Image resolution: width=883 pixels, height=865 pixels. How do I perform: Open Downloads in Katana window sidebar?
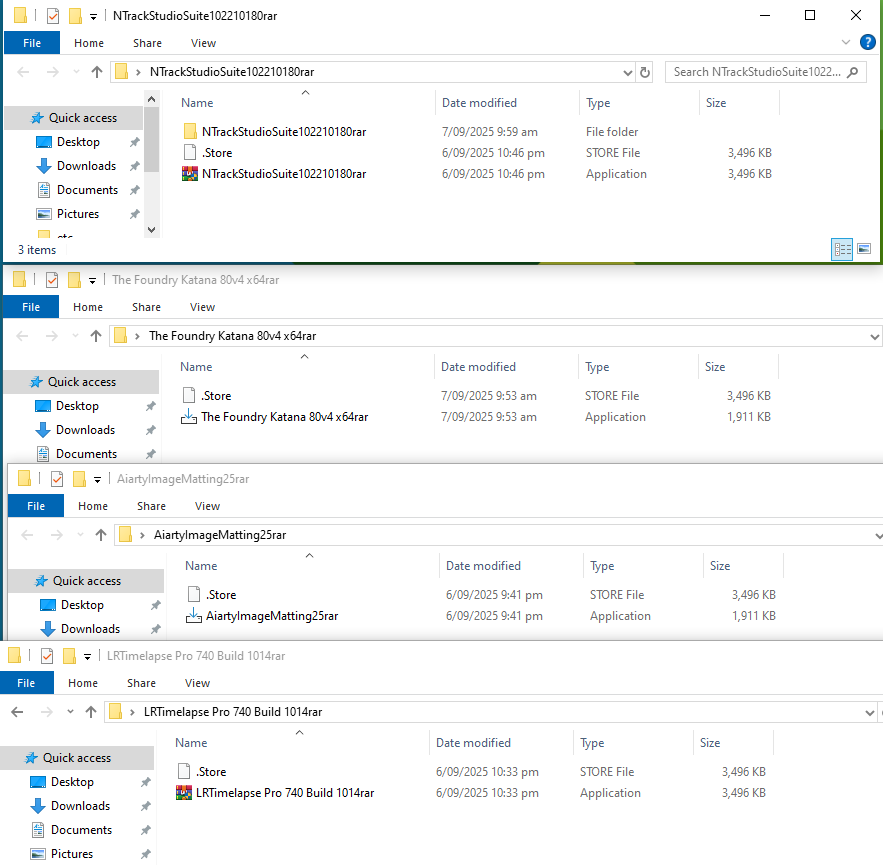click(x=85, y=430)
